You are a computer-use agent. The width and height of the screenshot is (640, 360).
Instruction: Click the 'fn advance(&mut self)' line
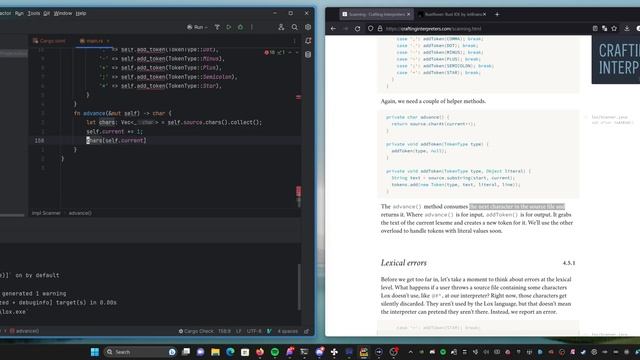pos(123,113)
